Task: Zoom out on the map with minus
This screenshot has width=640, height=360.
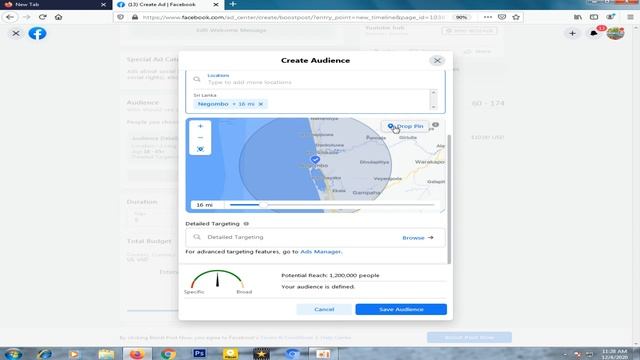Action: 200,138
